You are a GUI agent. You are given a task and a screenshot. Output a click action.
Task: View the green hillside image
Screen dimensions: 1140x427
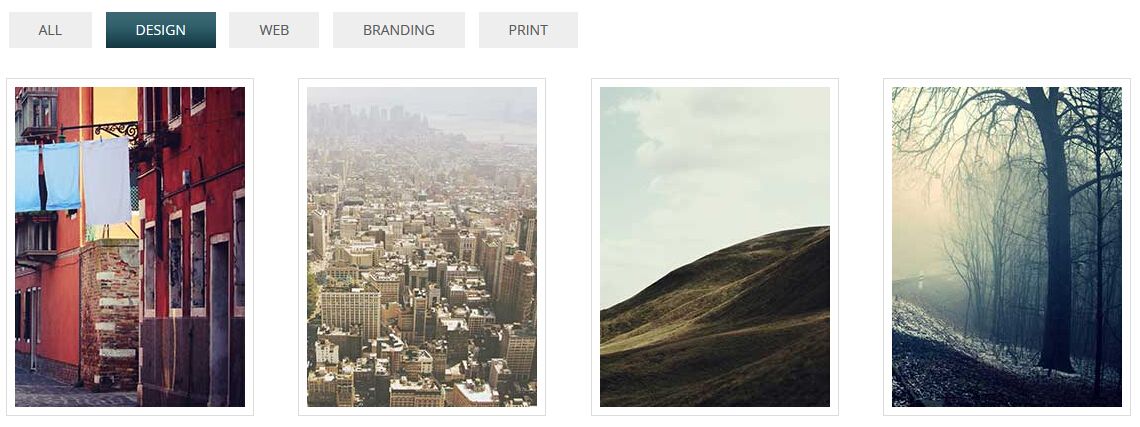(715, 247)
